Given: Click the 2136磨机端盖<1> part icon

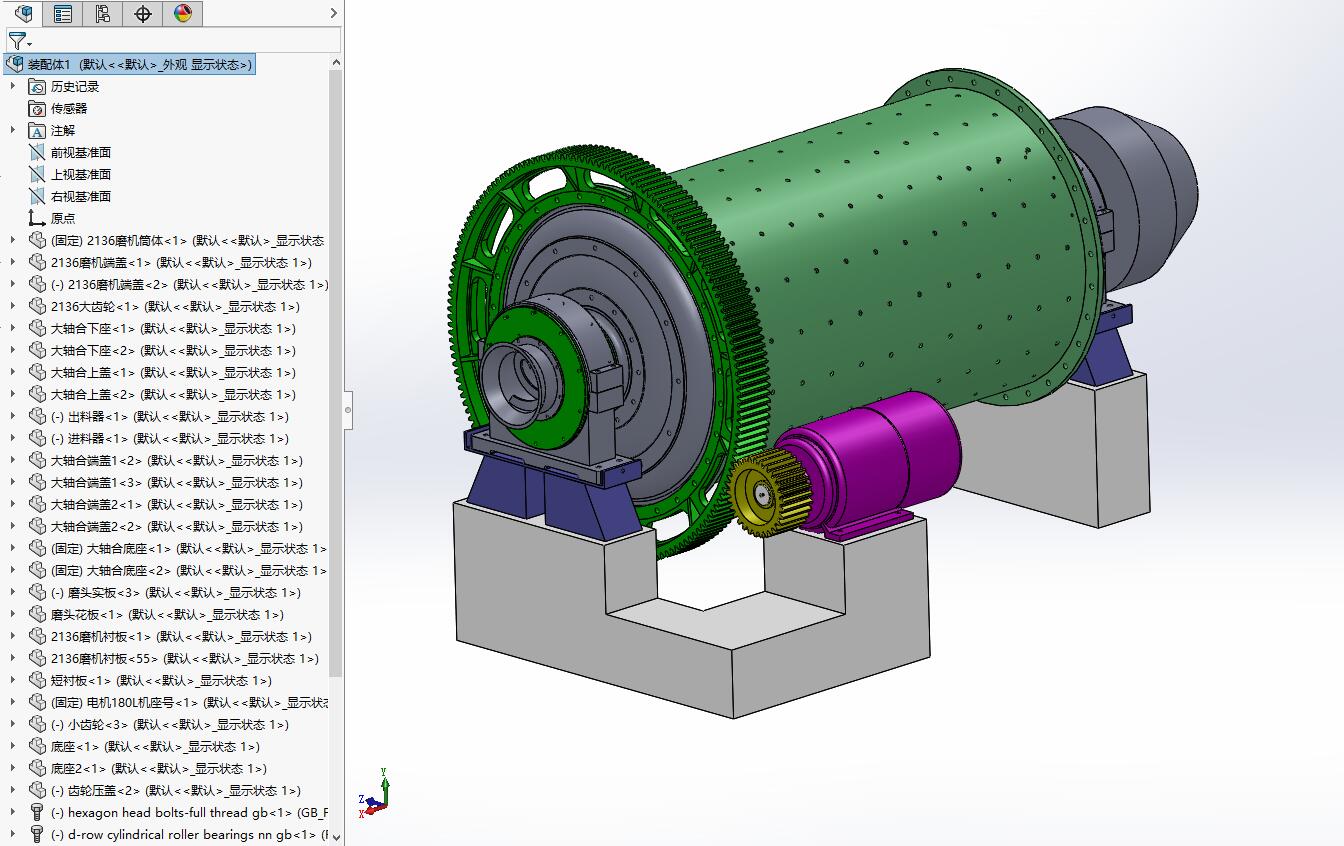Looking at the screenshot, I should (37, 262).
